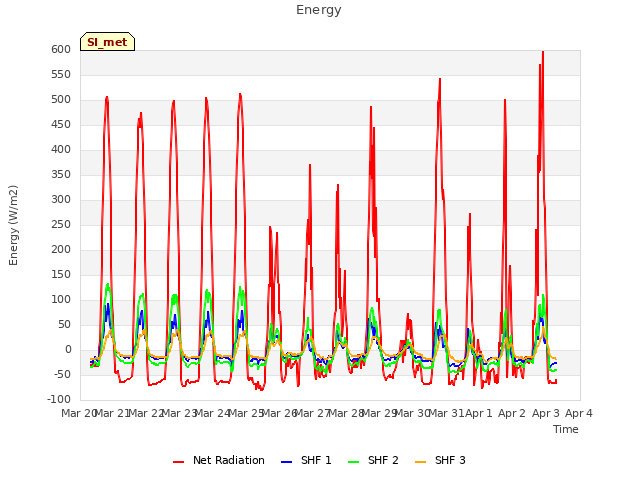Click the 100 y-axis tick label
Screen dimensions: 640x480
[61, 300]
